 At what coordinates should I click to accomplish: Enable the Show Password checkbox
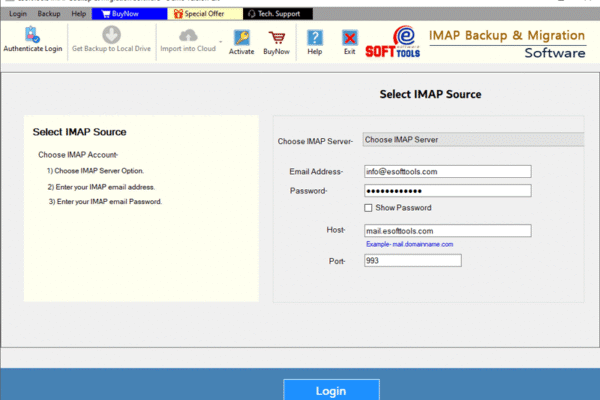click(368, 208)
